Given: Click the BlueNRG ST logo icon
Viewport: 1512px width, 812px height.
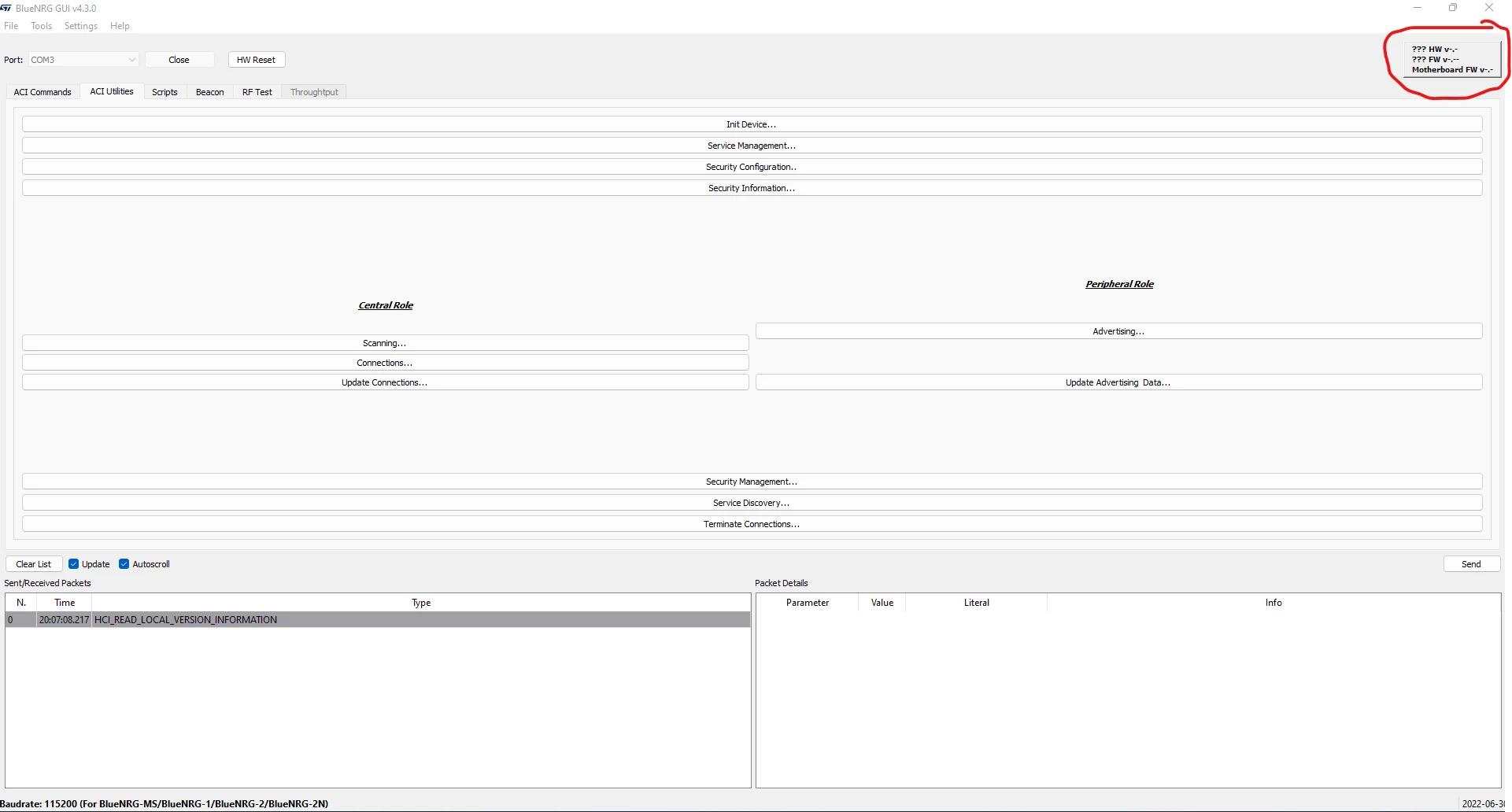Looking at the screenshot, I should [x=6, y=8].
